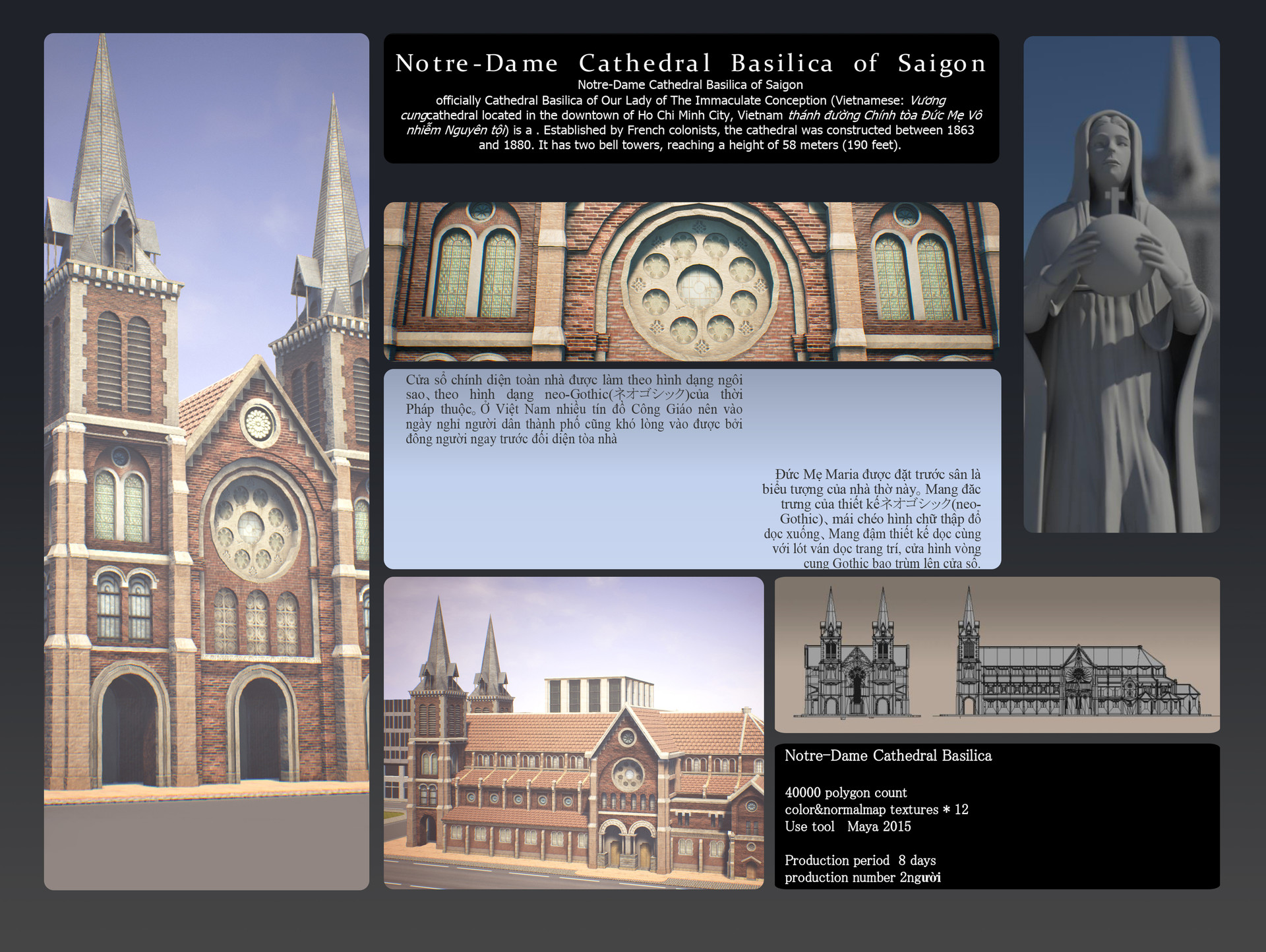The width and height of the screenshot is (1266, 952).
Task: Click the subtitle line under the main title
Action: coord(690,85)
